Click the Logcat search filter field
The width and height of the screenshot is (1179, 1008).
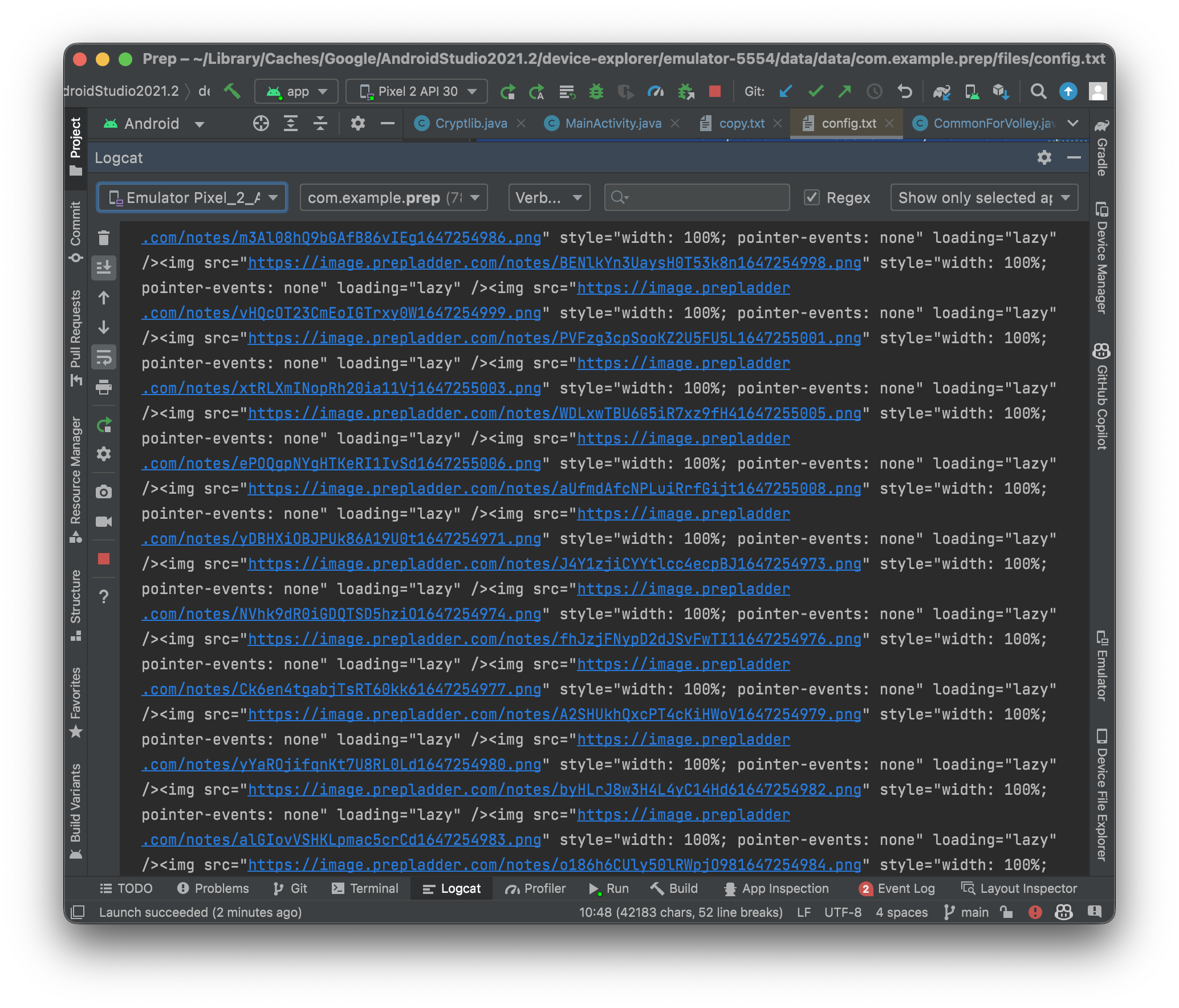(x=697, y=197)
